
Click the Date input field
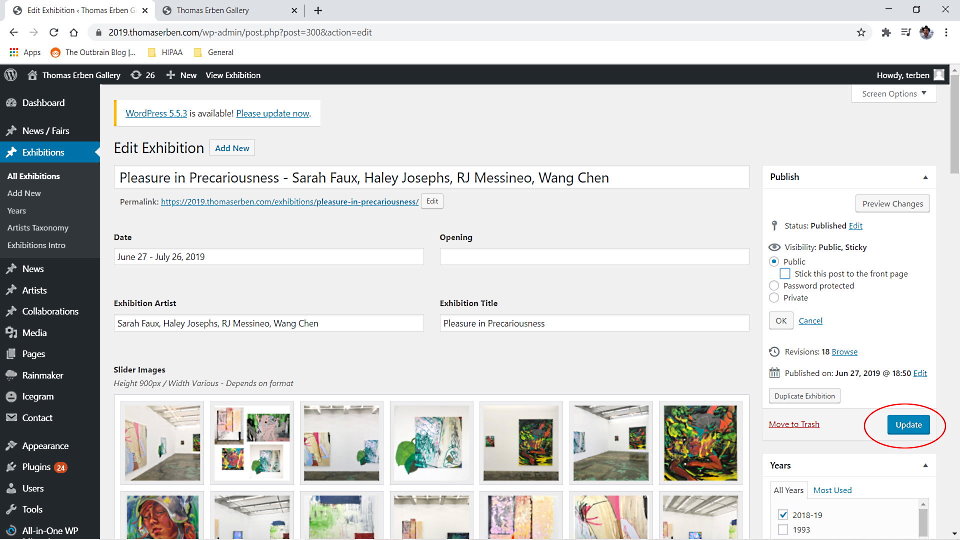[x=268, y=257]
